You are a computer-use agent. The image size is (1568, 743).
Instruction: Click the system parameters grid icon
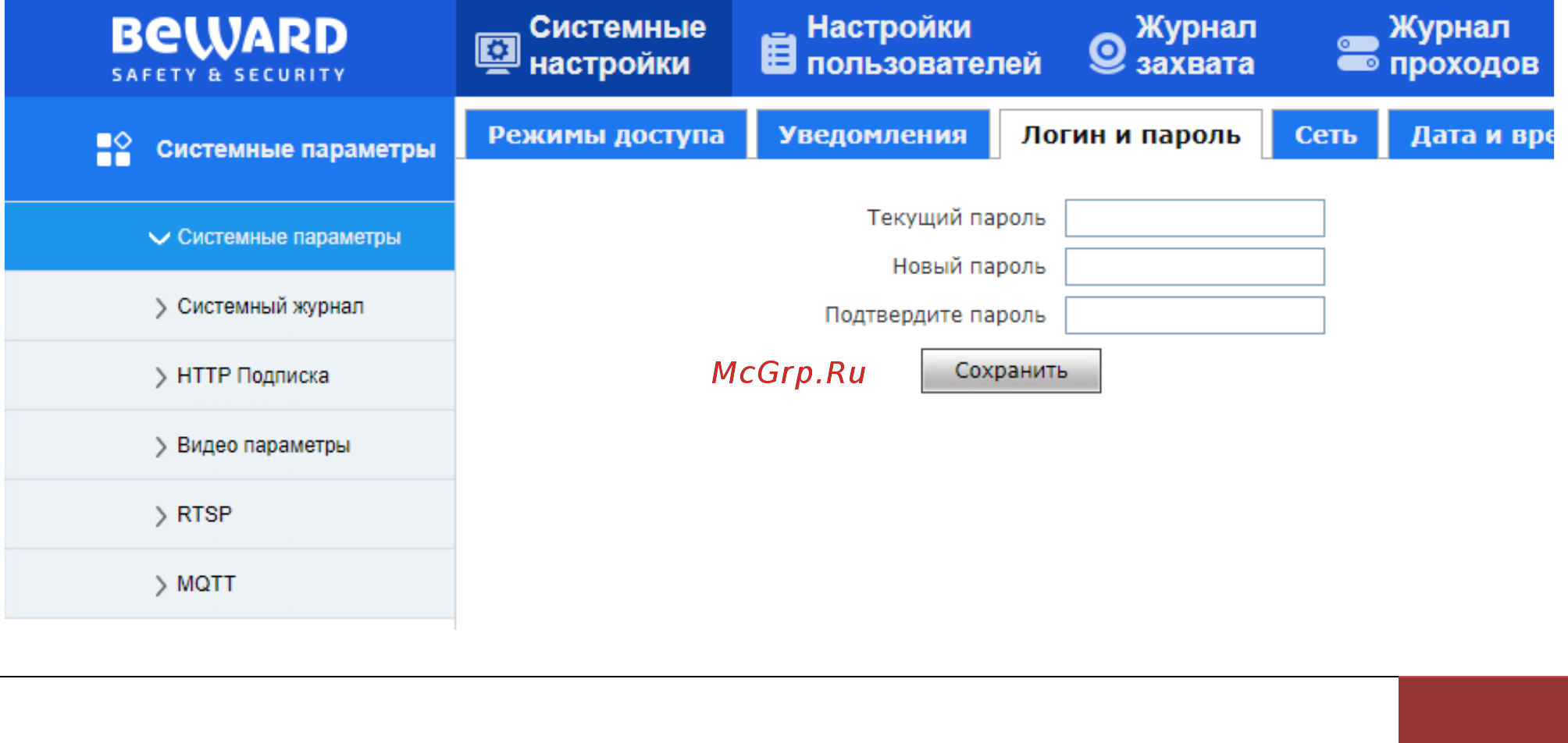point(113,149)
